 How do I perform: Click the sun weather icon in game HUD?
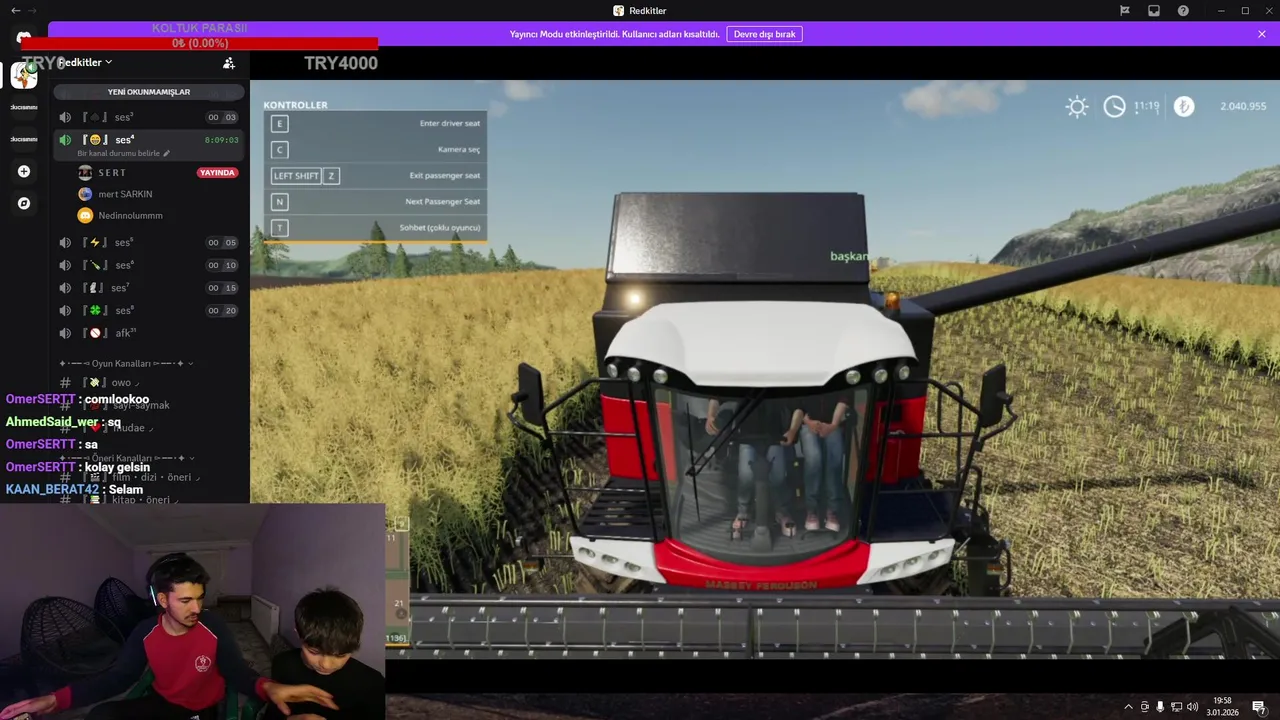[1077, 107]
